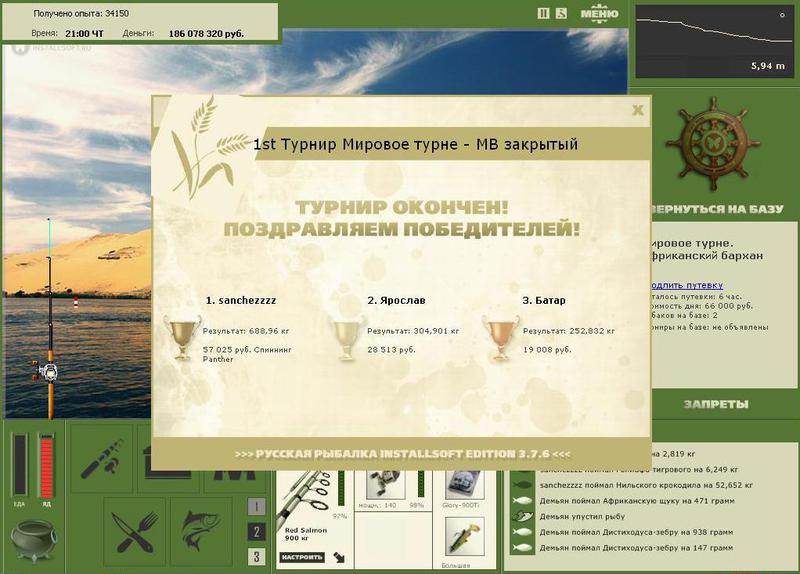Click log entry Демьян упустил рыбу
The width and height of the screenshot is (800, 574).
pyautogui.click(x=582, y=517)
